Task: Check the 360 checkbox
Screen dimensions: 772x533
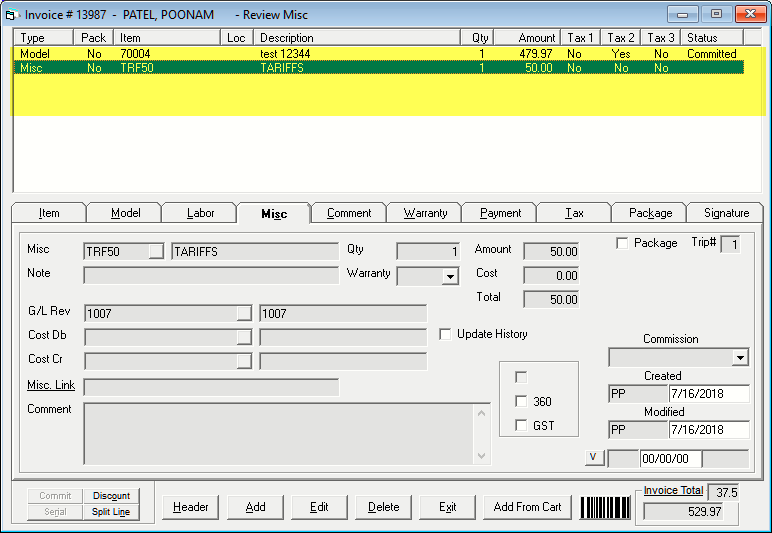Action: [x=521, y=402]
